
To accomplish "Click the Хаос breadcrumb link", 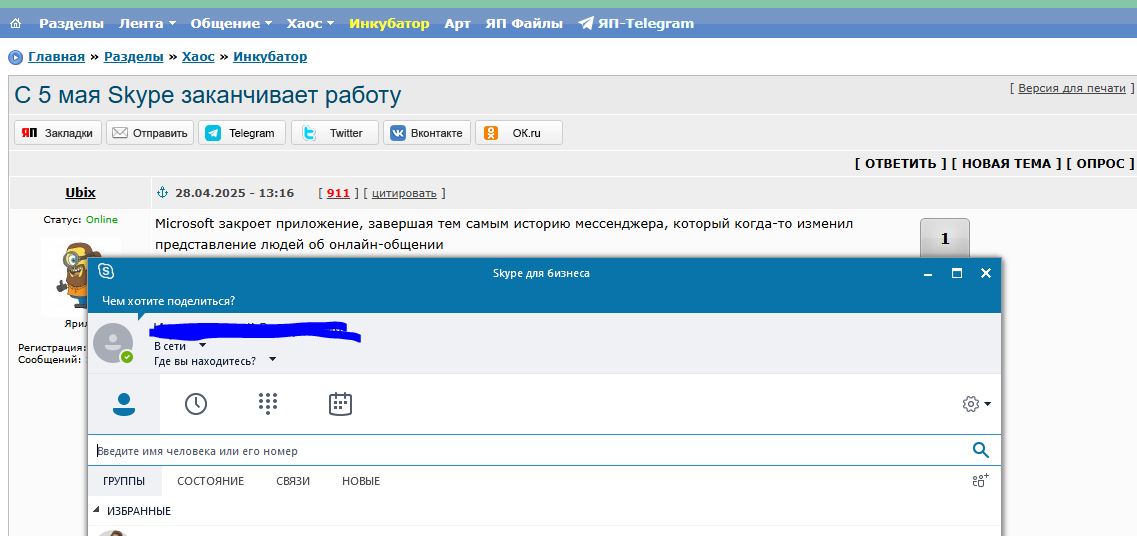I will click(x=198, y=57).
